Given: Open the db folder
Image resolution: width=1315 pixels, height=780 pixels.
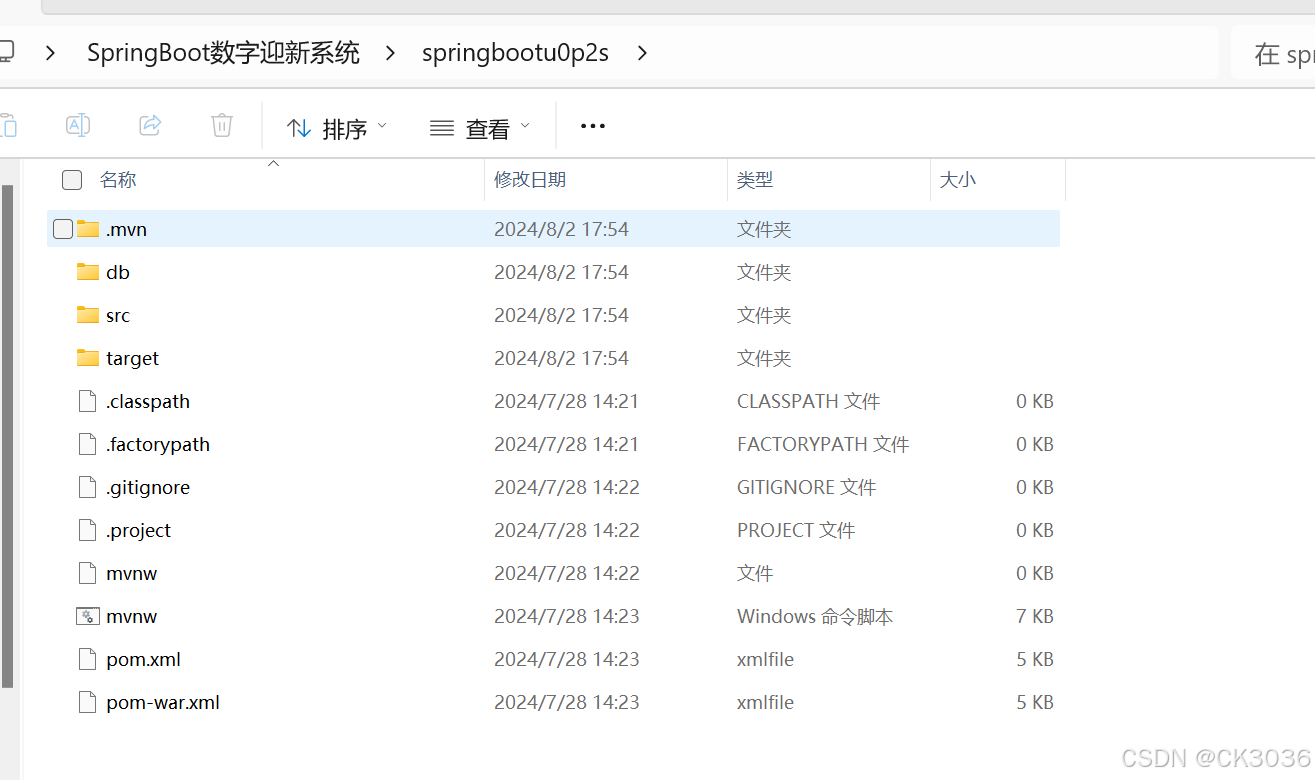Looking at the screenshot, I should point(117,271).
